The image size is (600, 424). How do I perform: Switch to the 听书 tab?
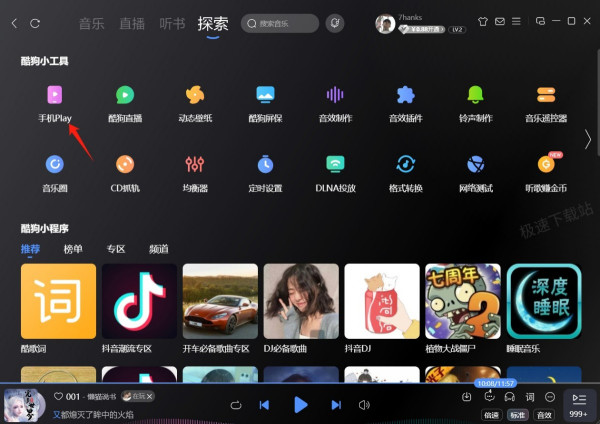(172, 24)
